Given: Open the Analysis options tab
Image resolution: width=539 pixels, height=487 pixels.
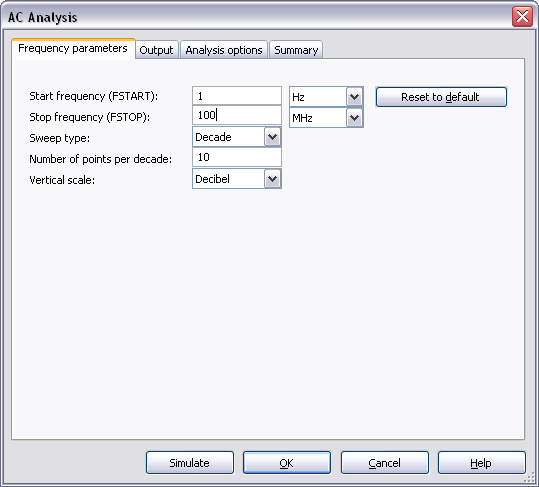Looking at the screenshot, I should pyautogui.click(x=224, y=50).
